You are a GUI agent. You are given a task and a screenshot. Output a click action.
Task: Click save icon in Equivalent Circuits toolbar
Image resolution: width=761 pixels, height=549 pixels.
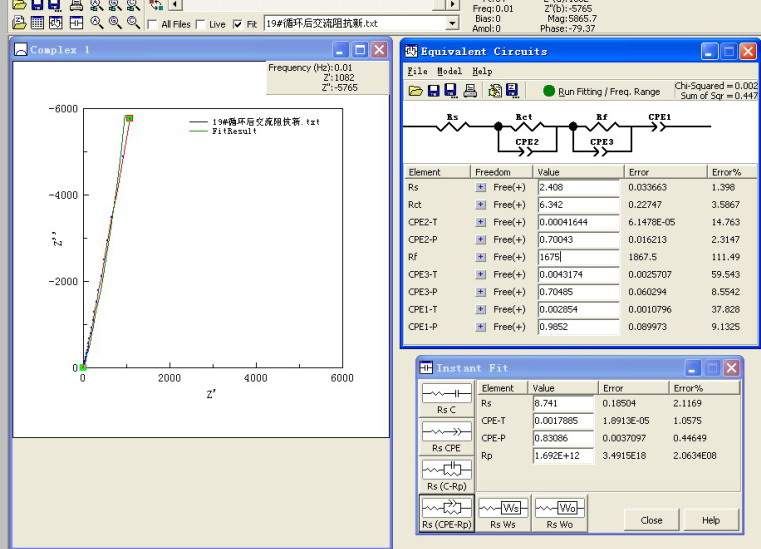click(434, 91)
